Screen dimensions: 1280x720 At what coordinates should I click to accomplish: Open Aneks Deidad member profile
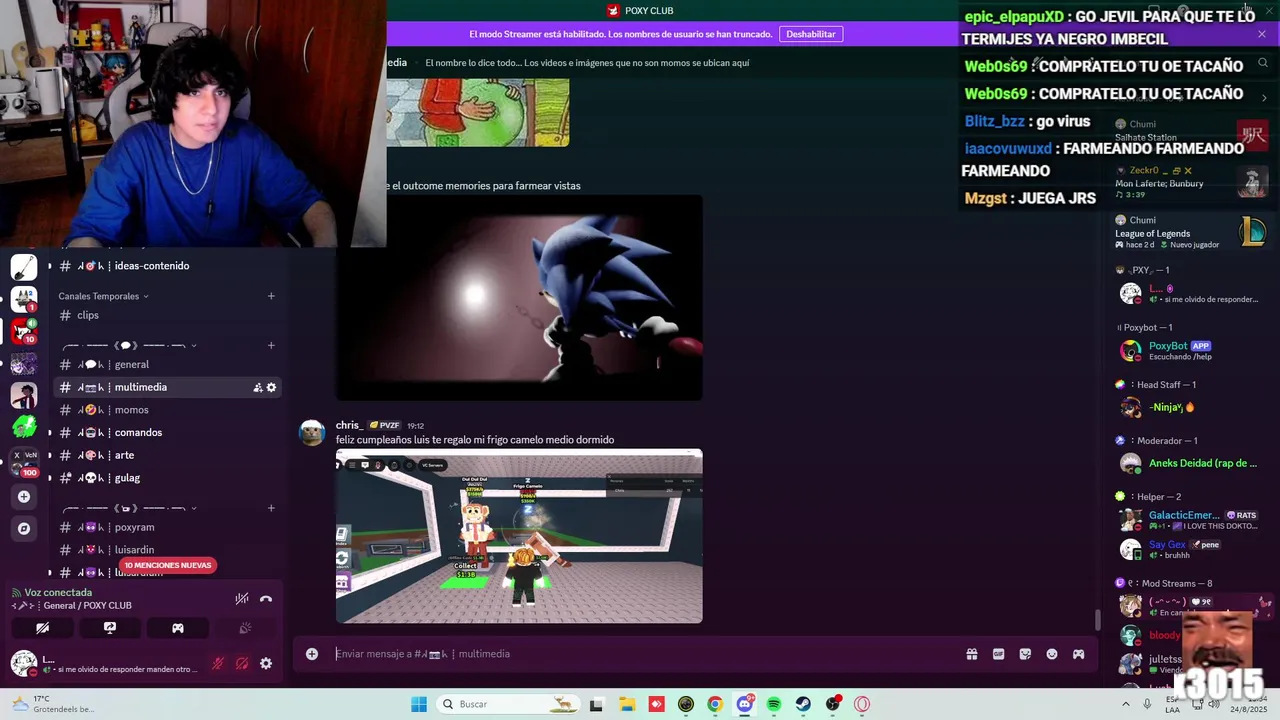click(1190, 463)
